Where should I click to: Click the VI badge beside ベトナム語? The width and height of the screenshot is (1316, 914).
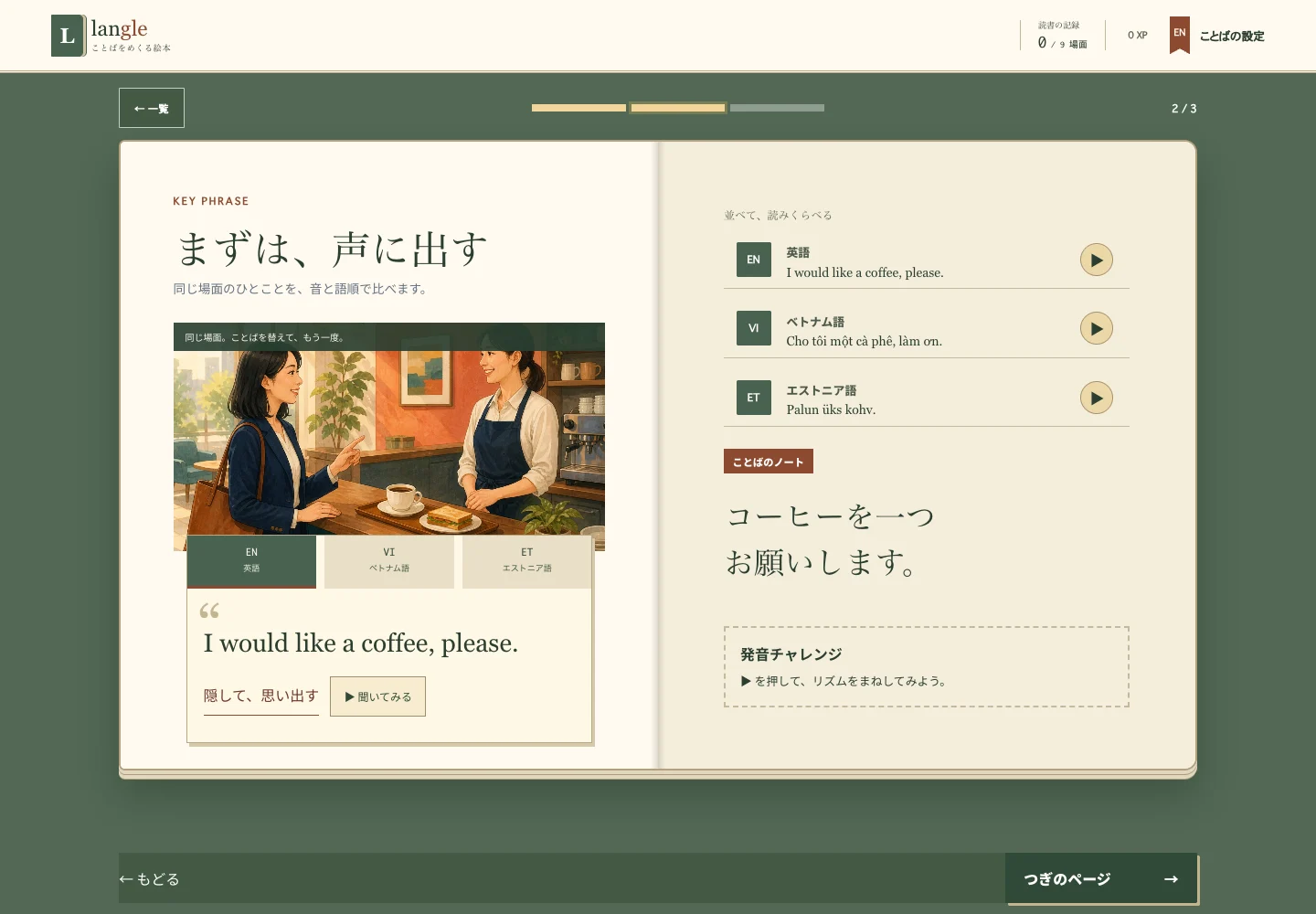[754, 328]
